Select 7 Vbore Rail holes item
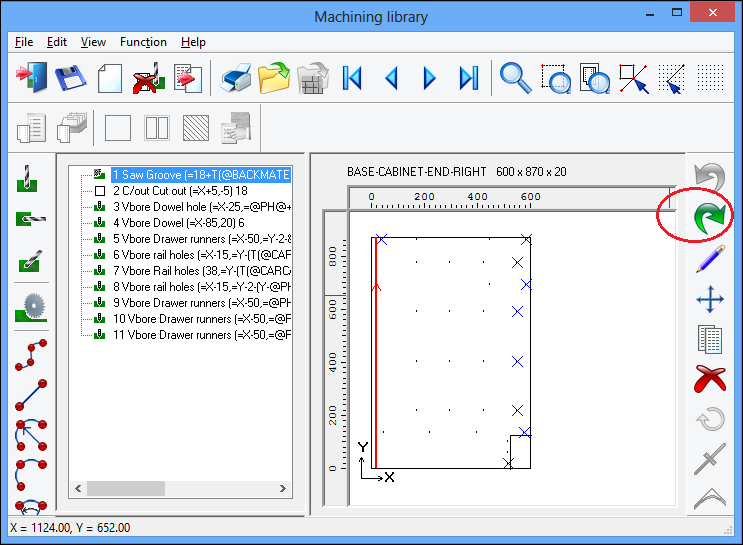743x545 pixels. pos(201,271)
